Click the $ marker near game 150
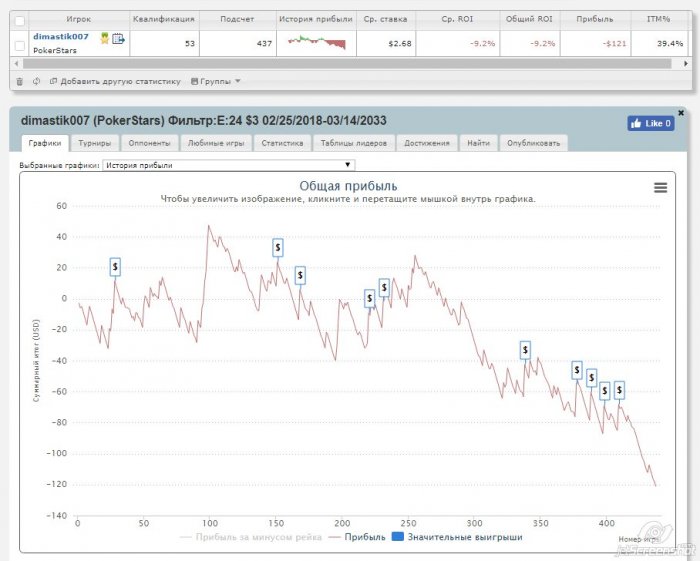Image resolution: width=700 pixels, height=561 pixels. click(278, 247)
